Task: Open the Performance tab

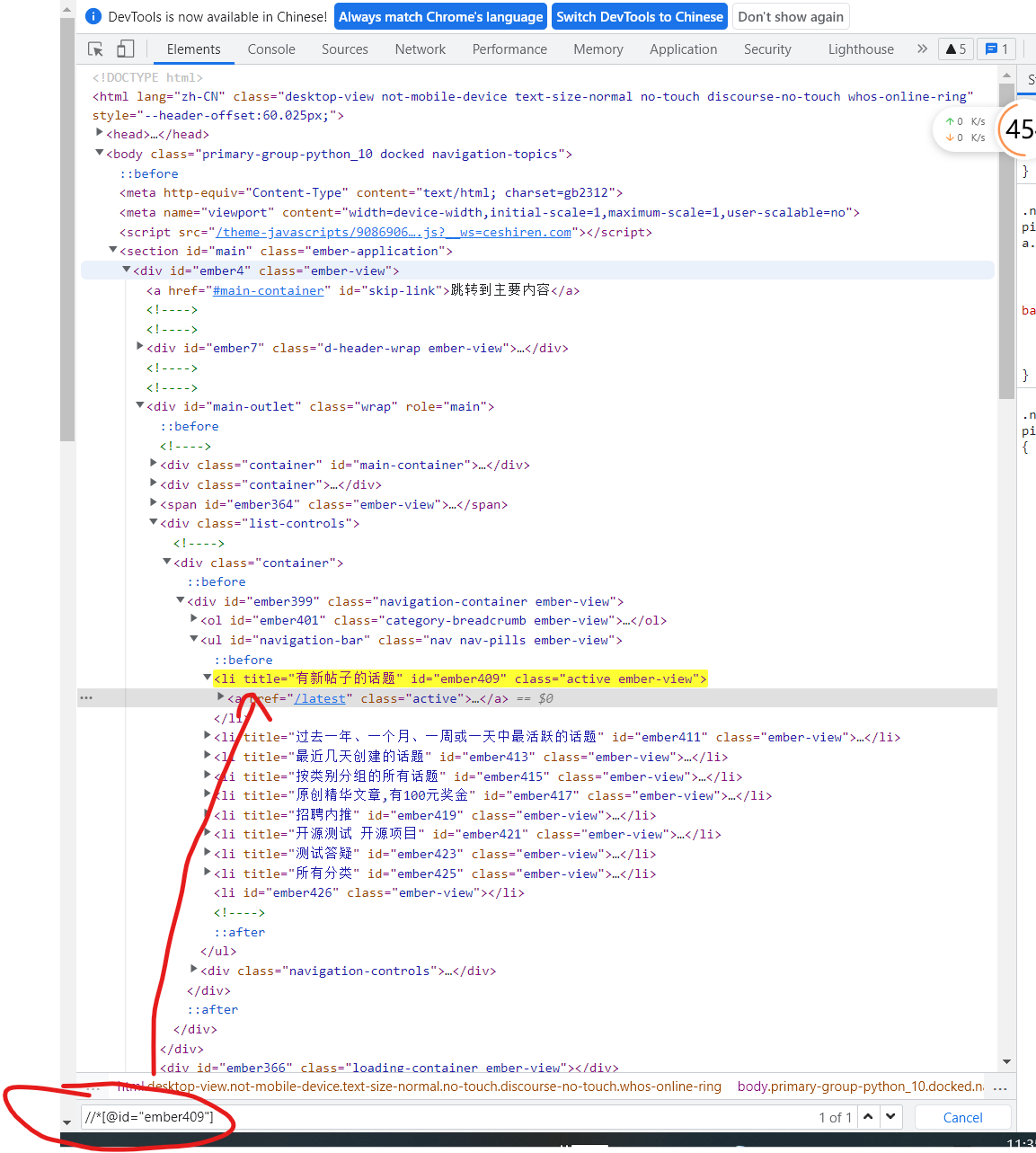Action: (x=509, y=49)
